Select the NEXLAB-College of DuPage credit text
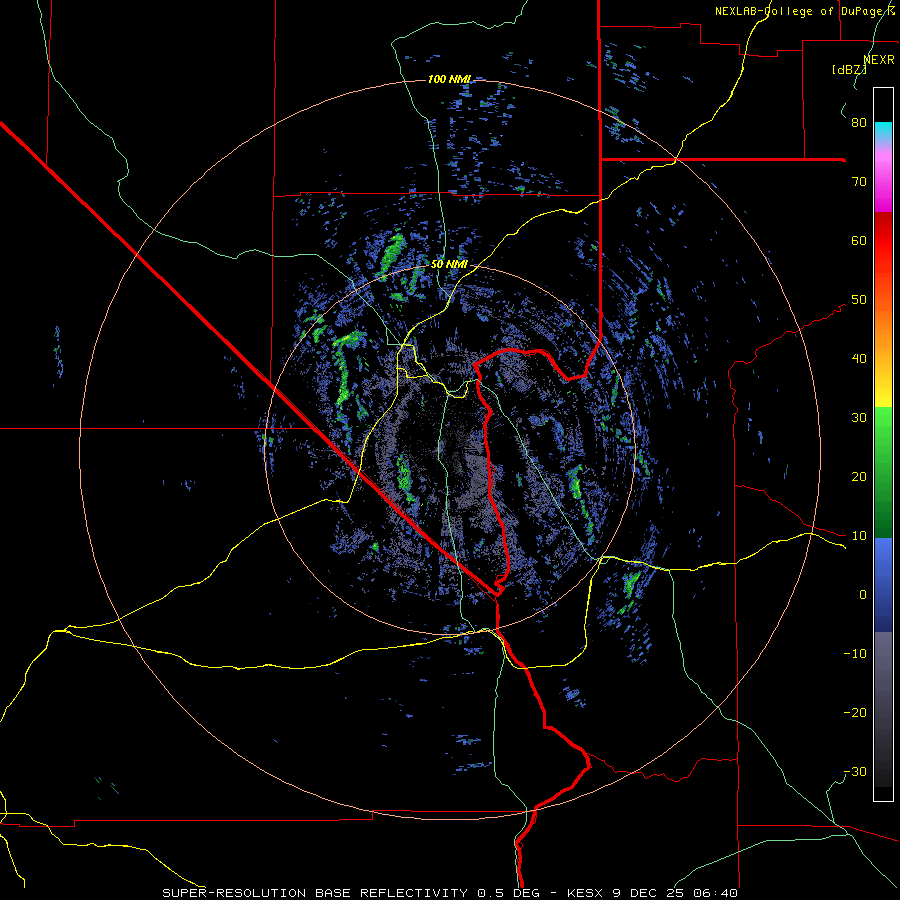The width and height of the screenshot is (900, 900). tap(805, 11)
